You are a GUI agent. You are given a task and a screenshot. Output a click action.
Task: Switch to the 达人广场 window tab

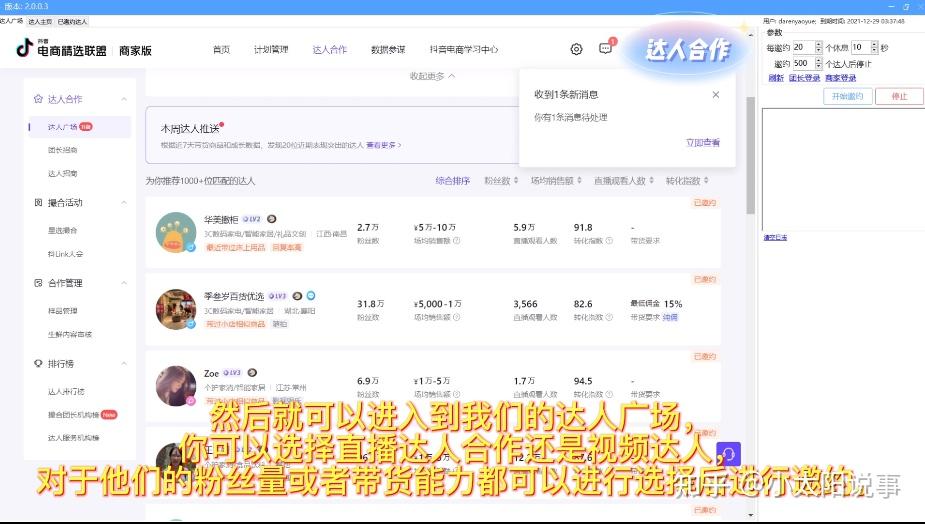(11, 21)
